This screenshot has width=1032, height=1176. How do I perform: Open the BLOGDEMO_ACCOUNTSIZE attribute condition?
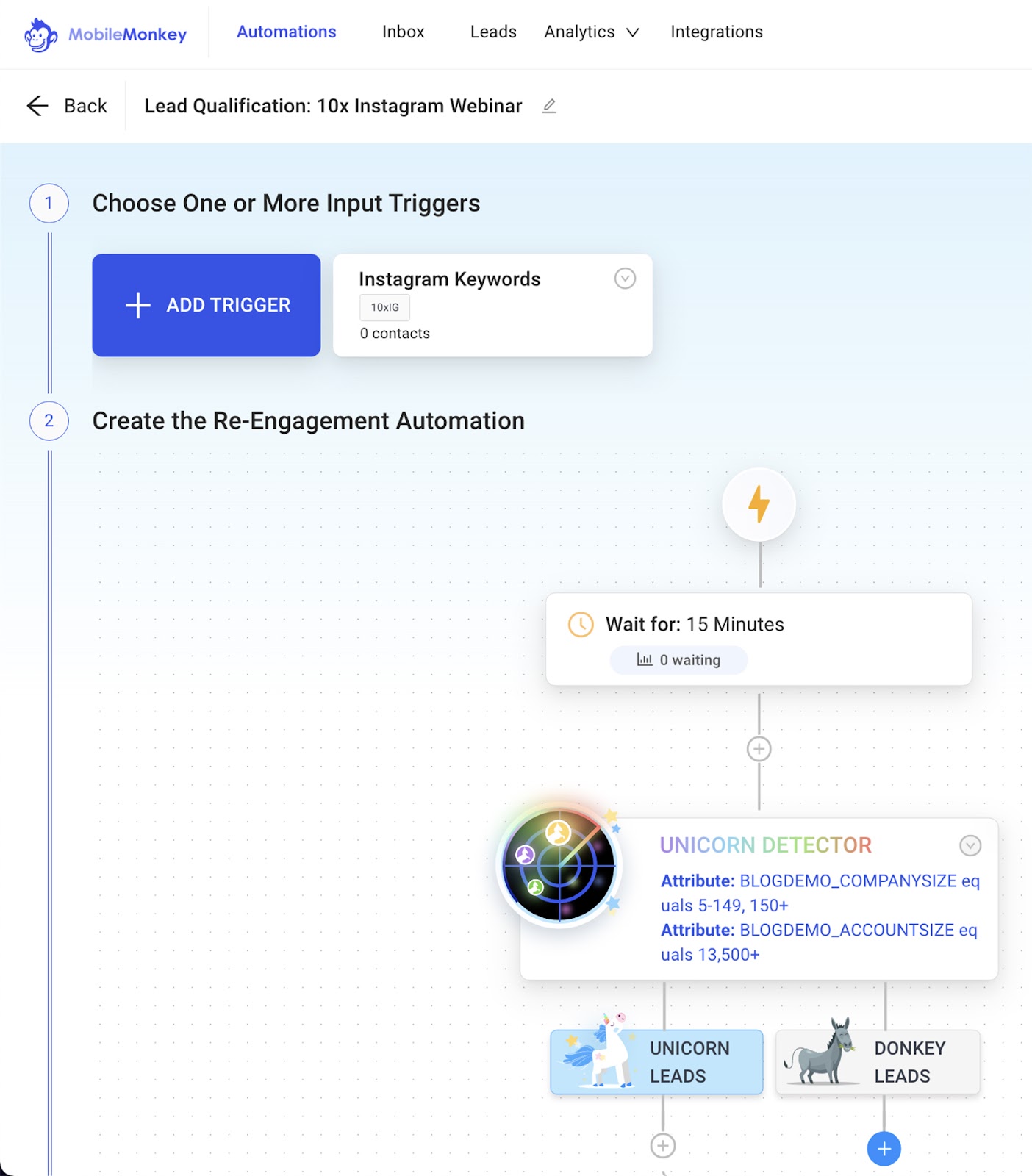pos(819,942)
